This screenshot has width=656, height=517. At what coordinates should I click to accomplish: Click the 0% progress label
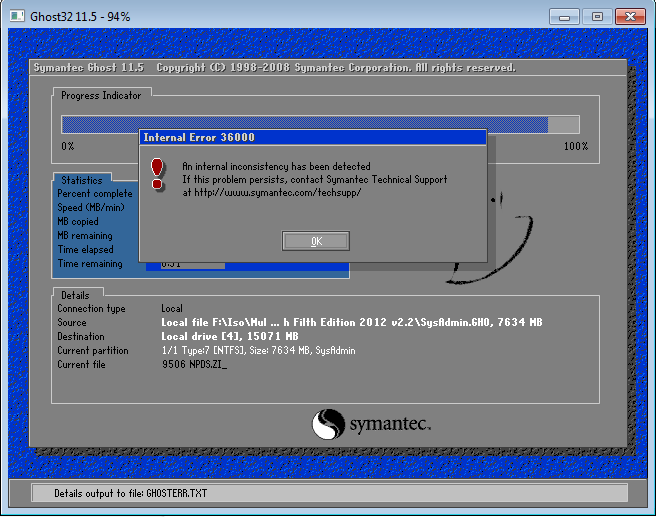pos(68,146)
